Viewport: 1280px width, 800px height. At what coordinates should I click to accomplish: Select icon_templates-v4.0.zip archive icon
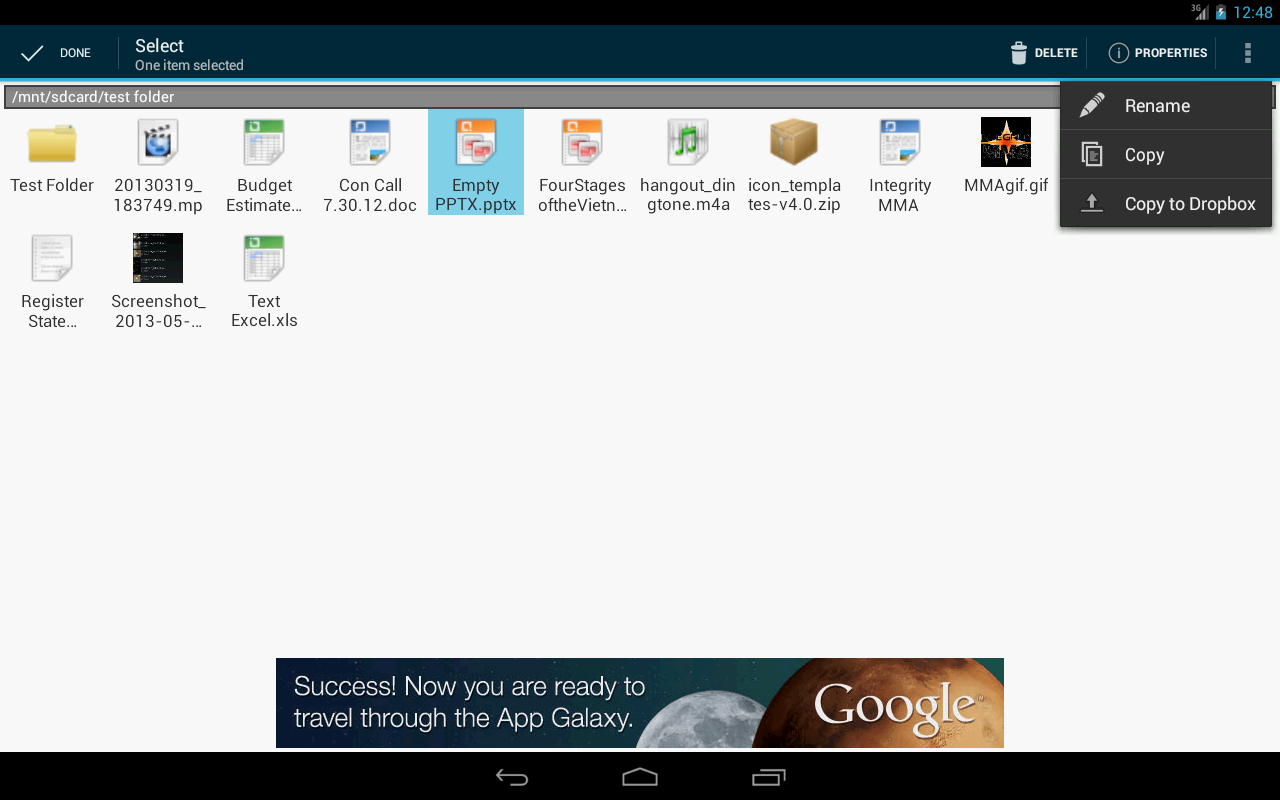794,142
